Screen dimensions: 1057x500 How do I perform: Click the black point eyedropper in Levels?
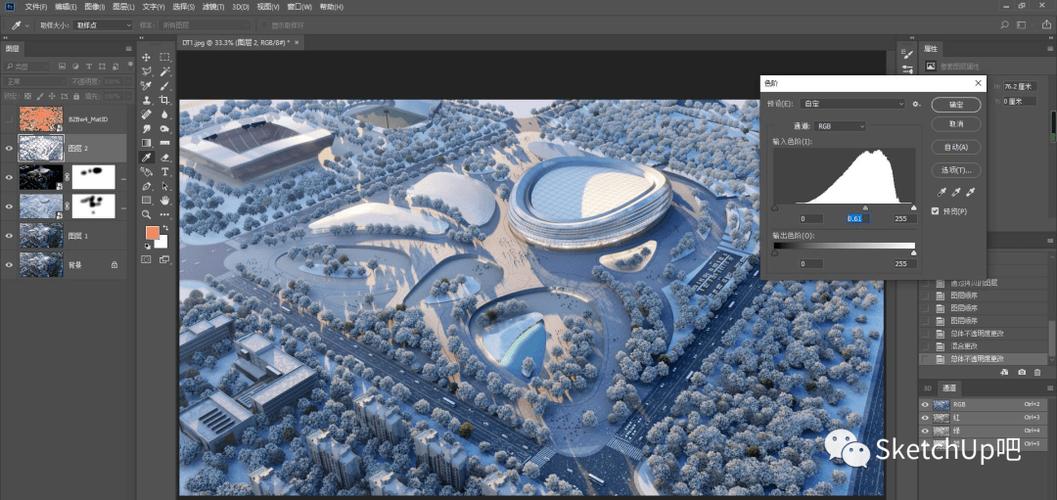941,191
